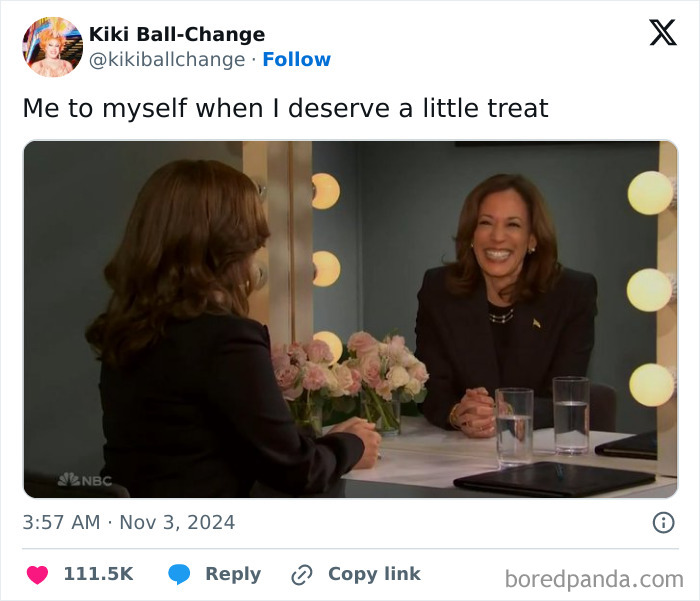
Task: Click the @kikiballchange handle
Action: (x=167, y=60)
